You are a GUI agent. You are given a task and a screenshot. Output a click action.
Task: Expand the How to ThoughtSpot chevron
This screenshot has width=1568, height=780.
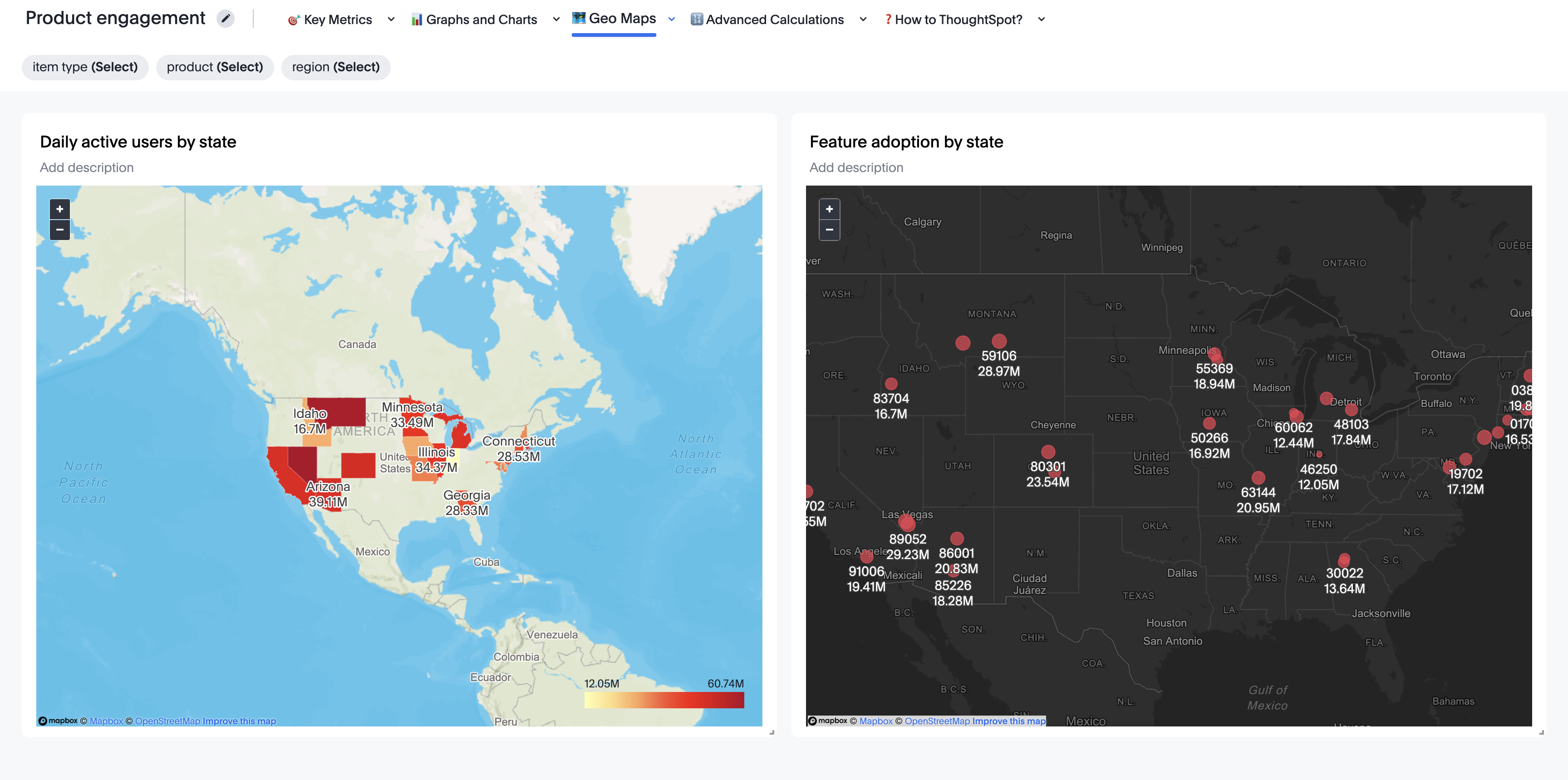click(x=1042, y=20)
